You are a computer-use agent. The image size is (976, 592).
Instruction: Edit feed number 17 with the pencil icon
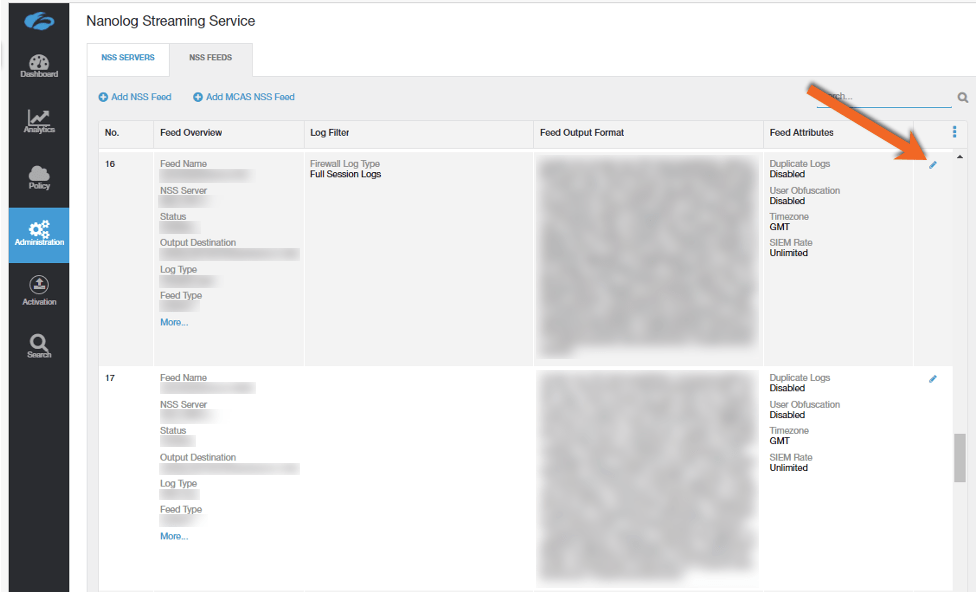[x=932, y=379]
